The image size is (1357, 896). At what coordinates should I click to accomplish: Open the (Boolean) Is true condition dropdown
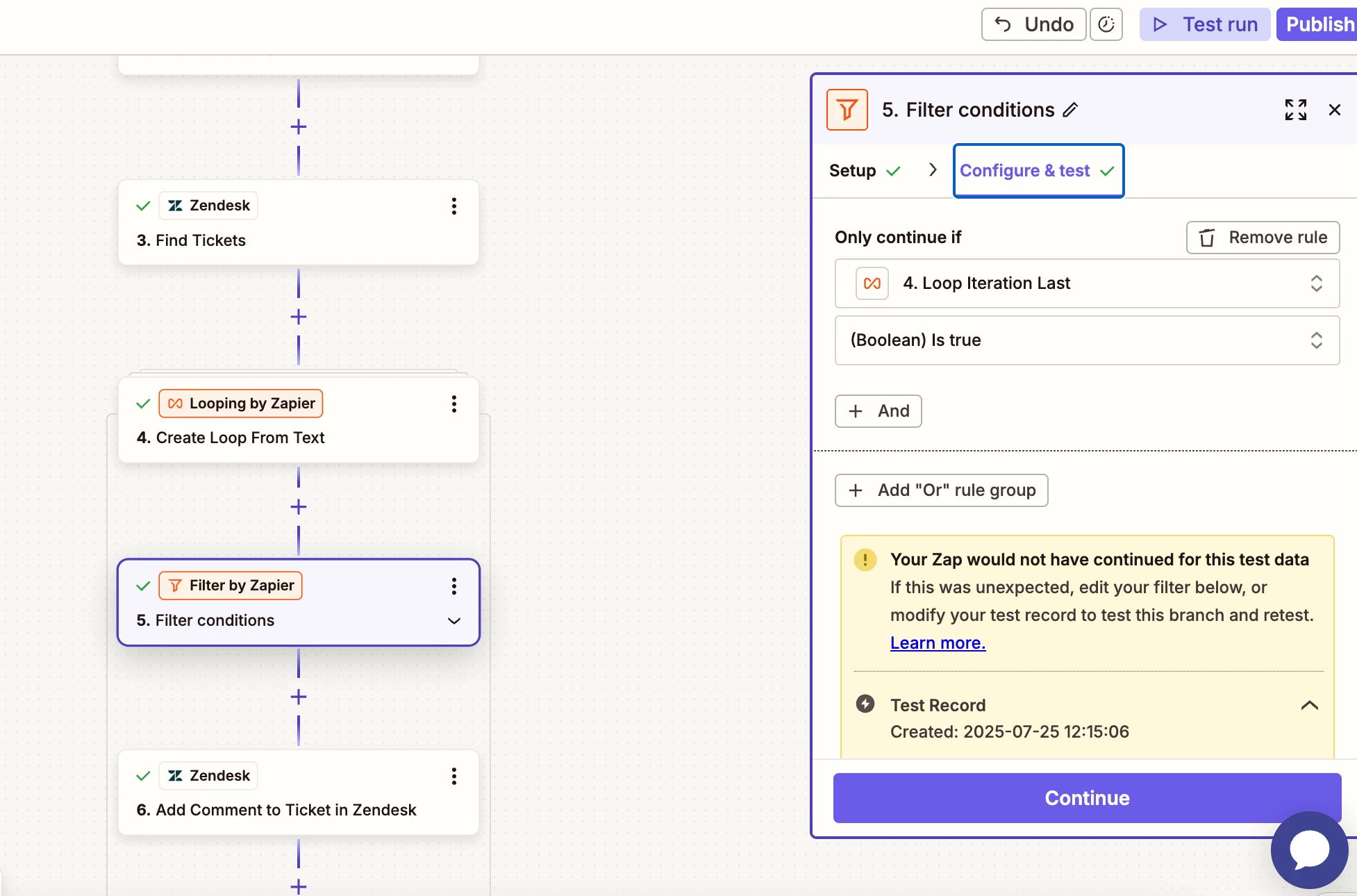click(1086, 340)
